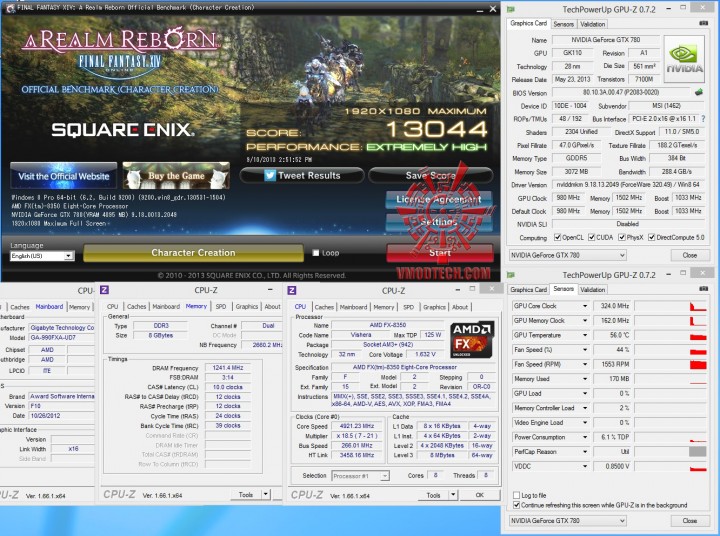
Task: Click the PerfCap Reason sensor graph
Action: [x=670, y=451]
